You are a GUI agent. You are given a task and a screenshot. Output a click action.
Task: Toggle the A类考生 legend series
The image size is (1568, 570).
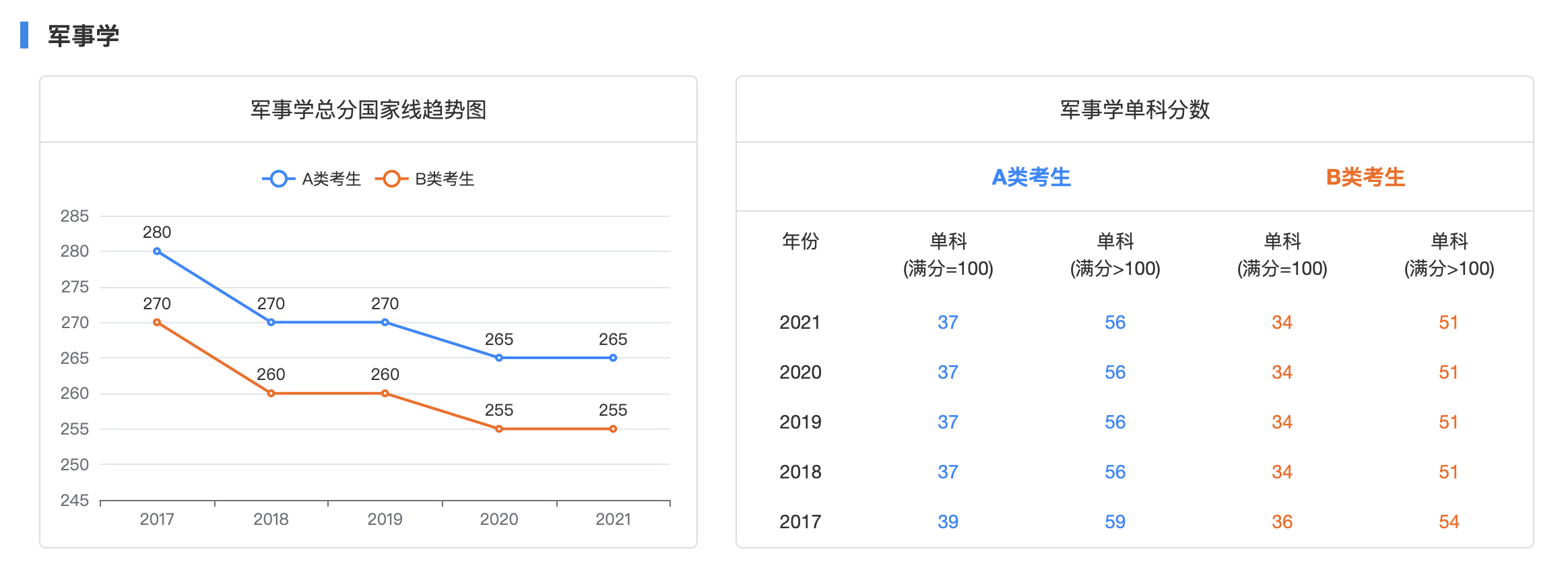pos(312,179)
